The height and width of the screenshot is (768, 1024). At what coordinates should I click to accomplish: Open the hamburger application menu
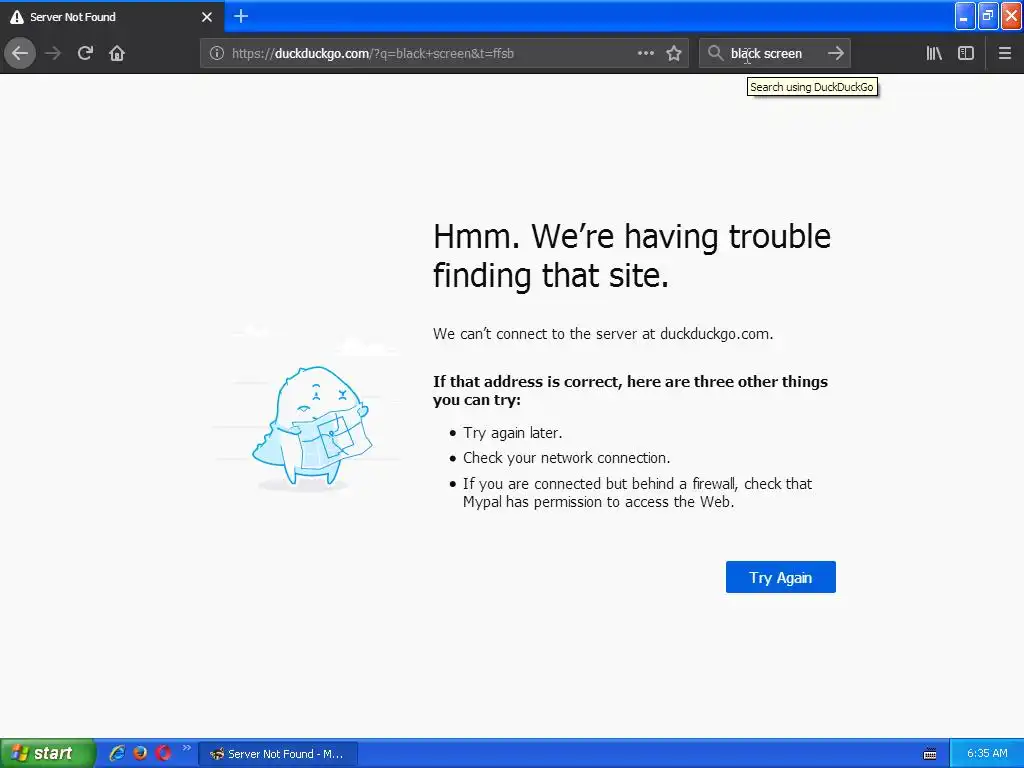pos(1005,53)
